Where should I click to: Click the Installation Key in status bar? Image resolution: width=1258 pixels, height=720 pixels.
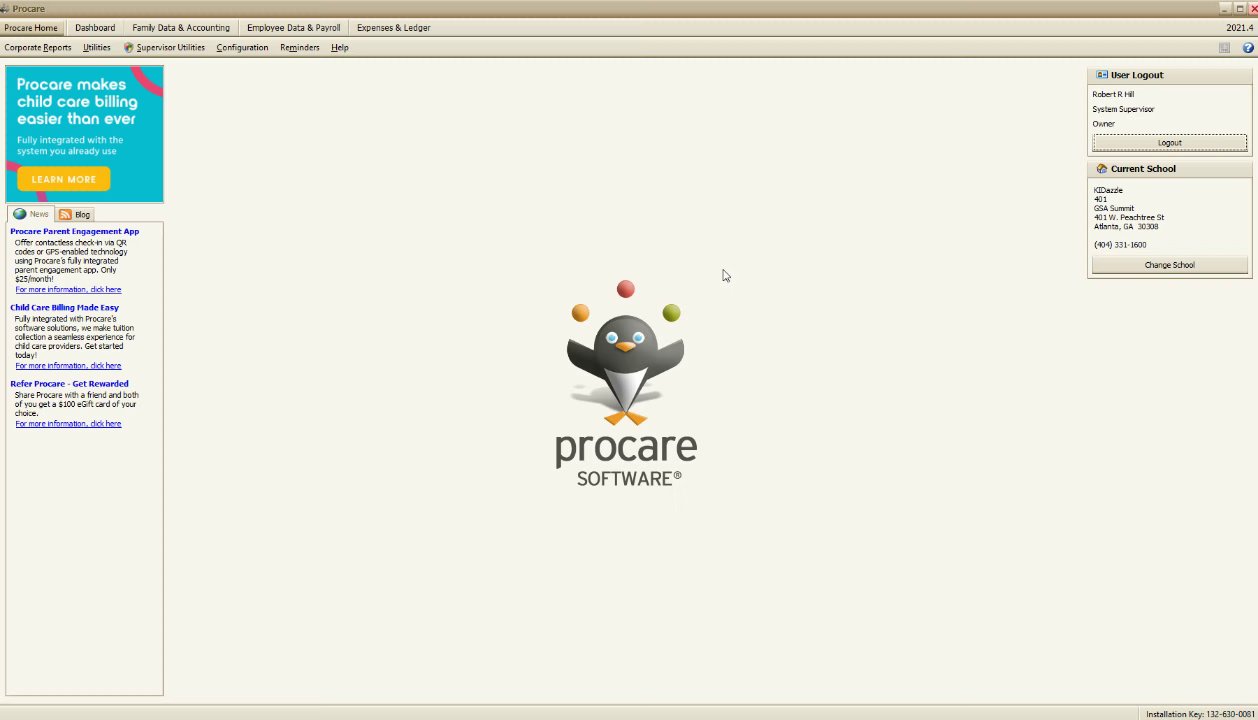click(1201, 714)
